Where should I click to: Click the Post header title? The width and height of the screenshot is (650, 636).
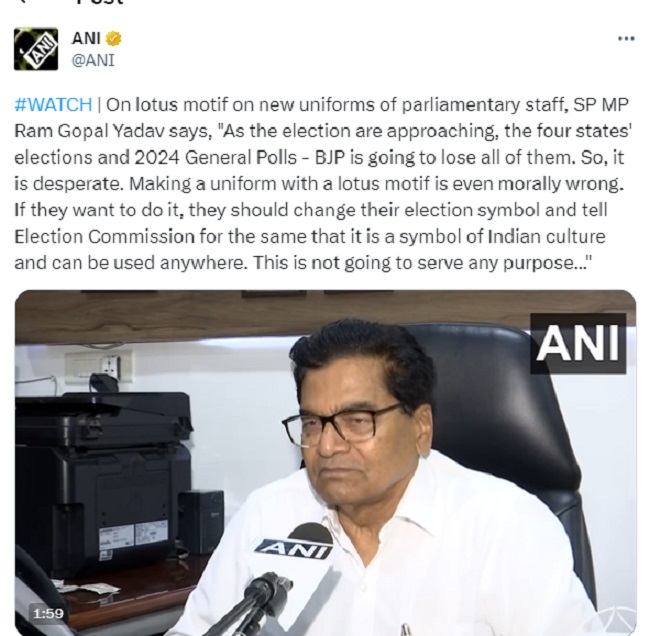[100, 3]
